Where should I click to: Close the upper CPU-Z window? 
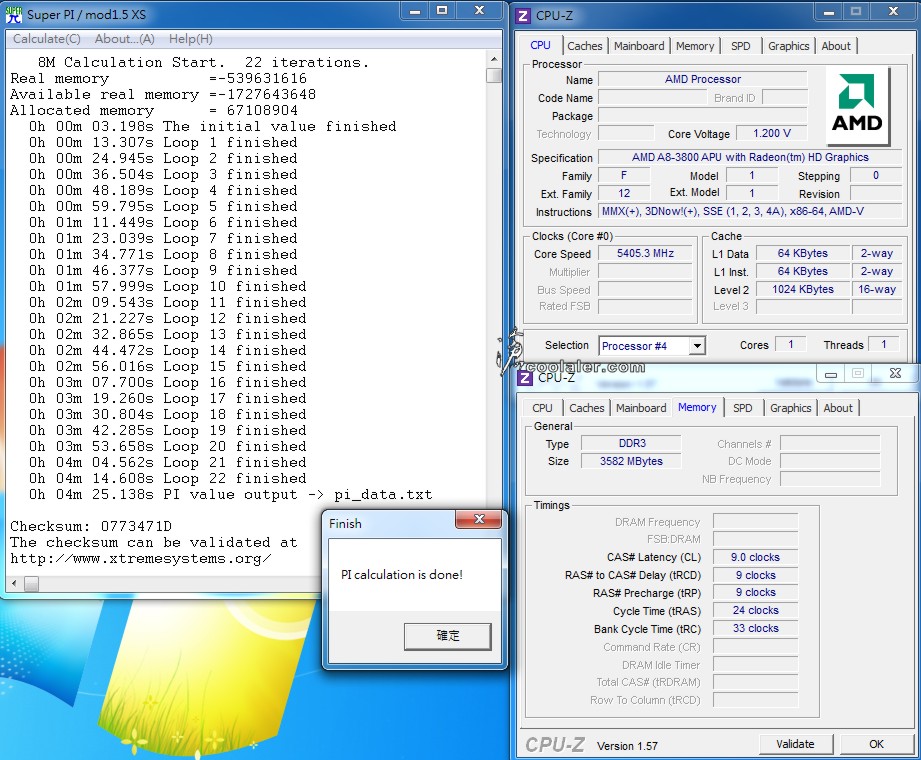tap(893, 12)
